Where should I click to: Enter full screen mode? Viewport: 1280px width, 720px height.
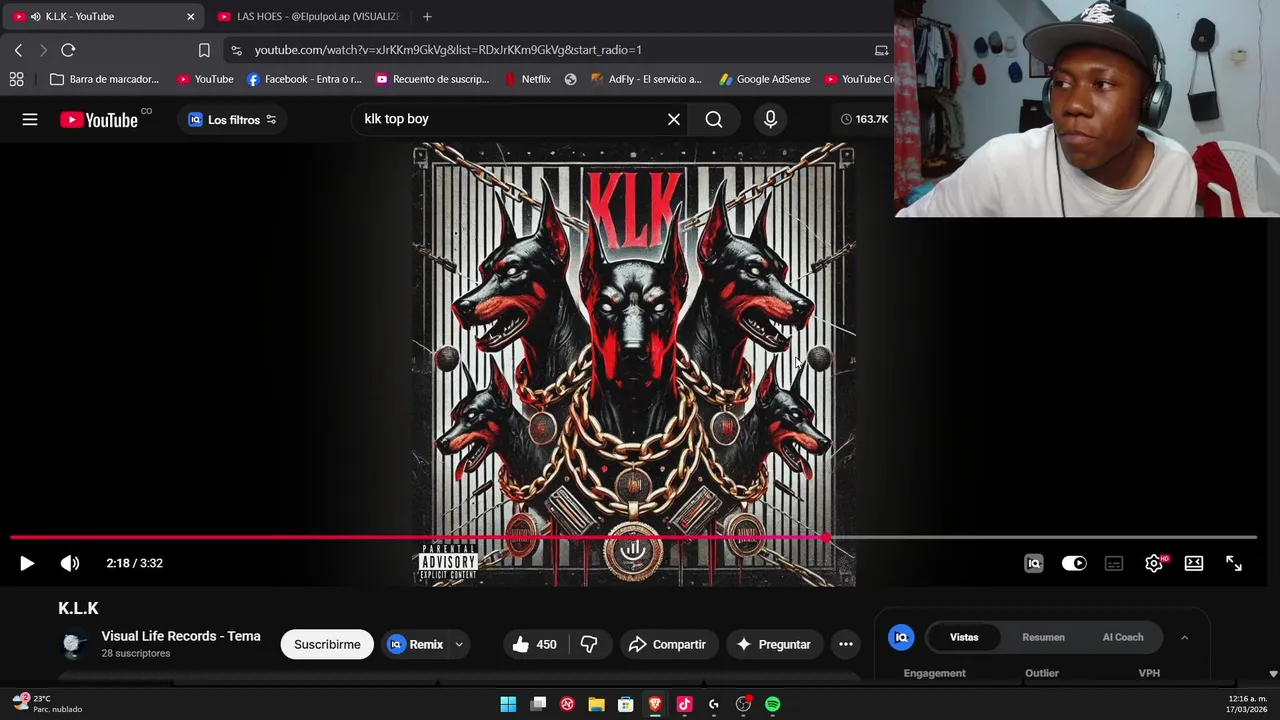pos(1234,563)
